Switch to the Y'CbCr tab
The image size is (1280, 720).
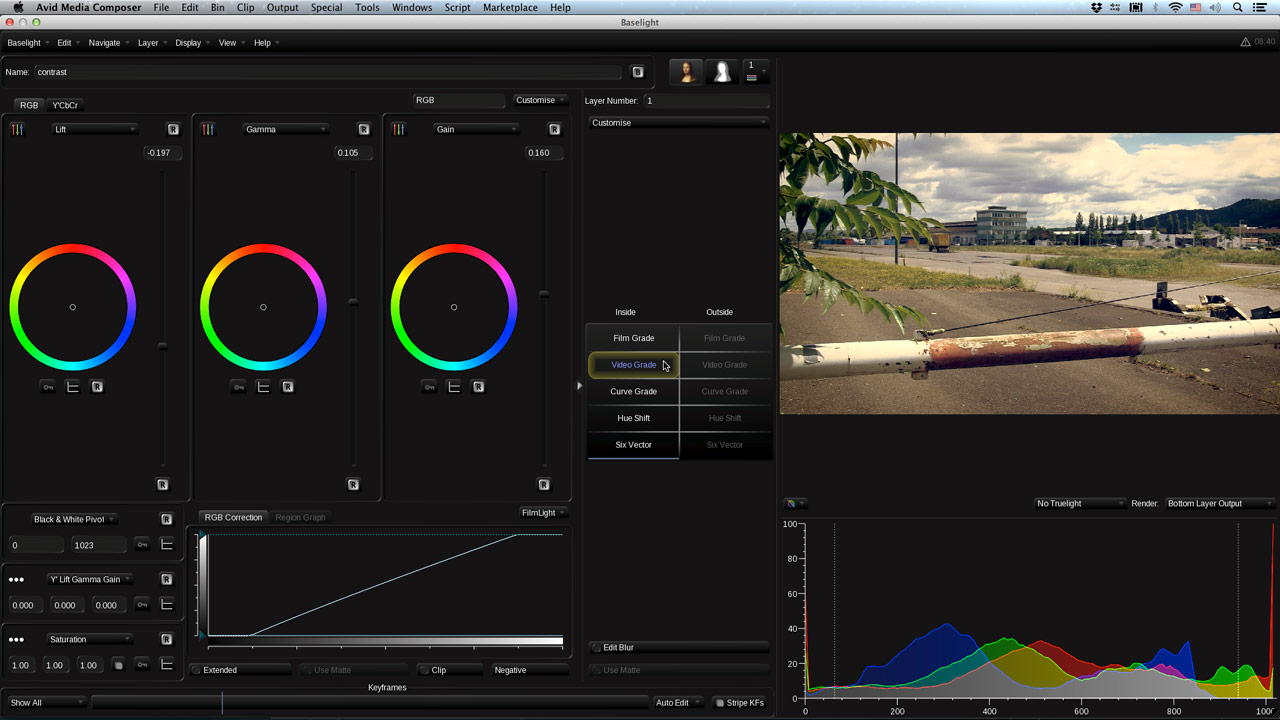pos(65,105)
